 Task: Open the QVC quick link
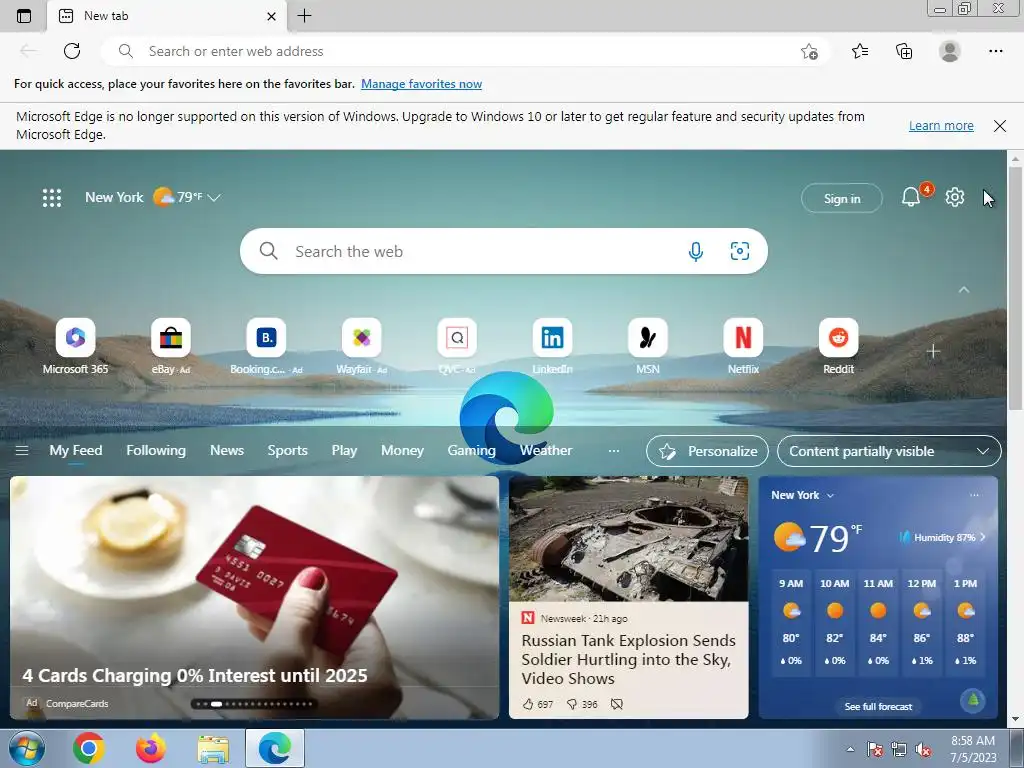tap(456, 347)
